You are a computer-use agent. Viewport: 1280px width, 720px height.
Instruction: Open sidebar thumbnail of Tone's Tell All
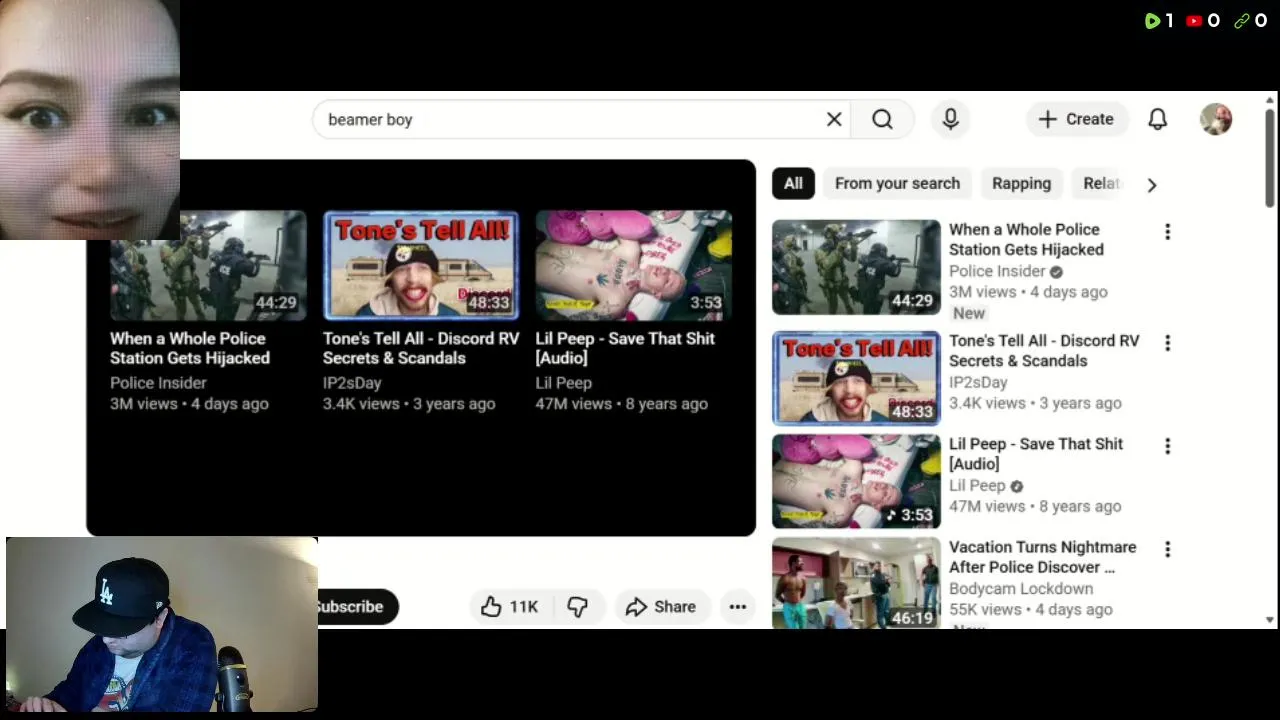pyautogui.click(x=856, y=378)
